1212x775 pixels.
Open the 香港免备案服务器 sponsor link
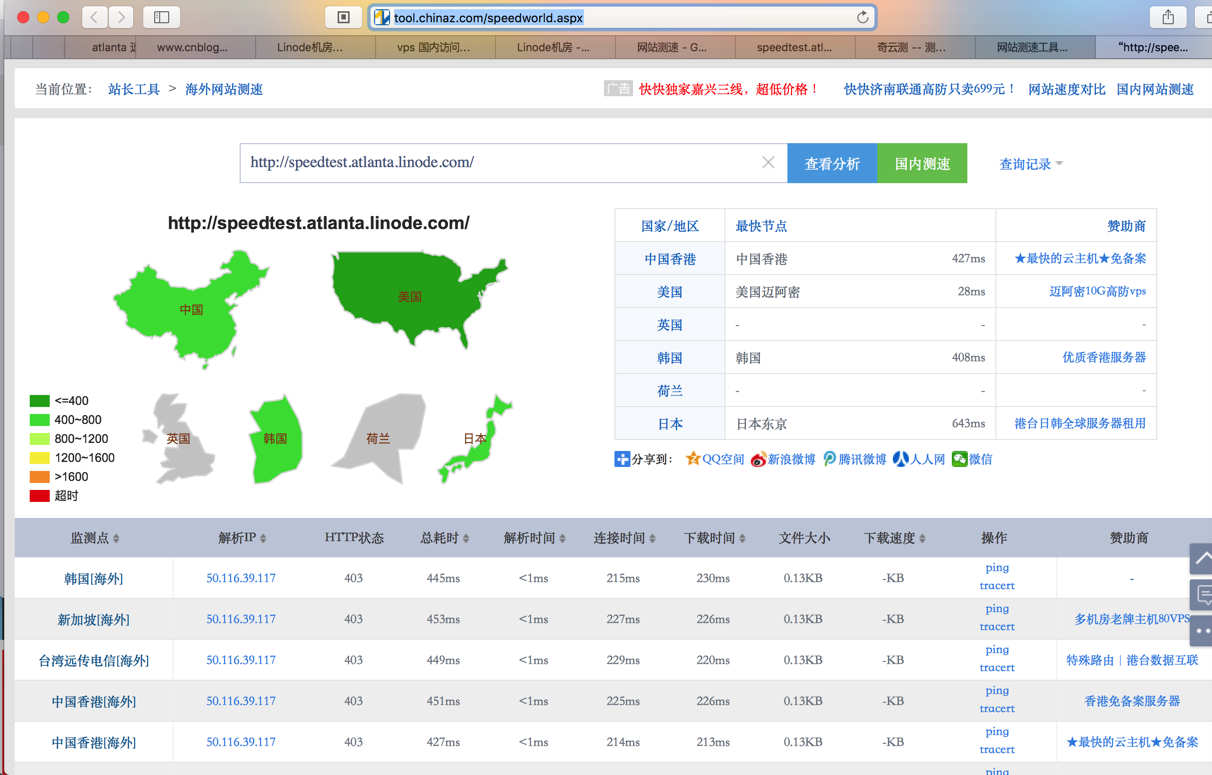(1132, 701)
